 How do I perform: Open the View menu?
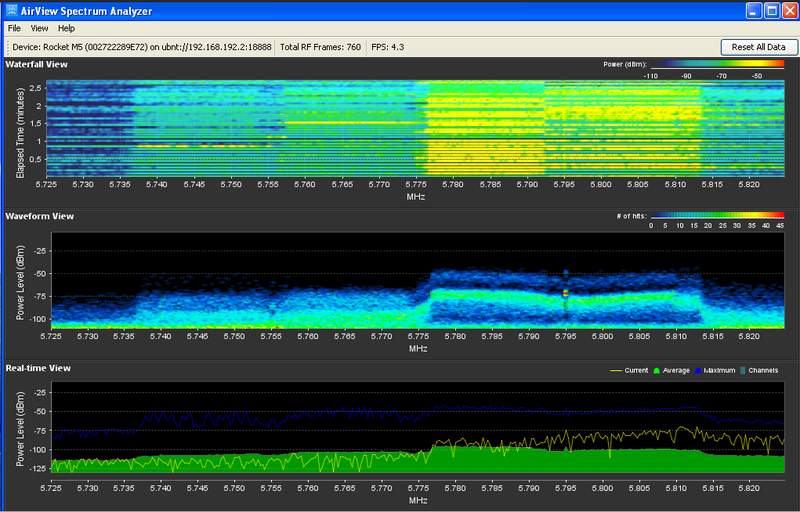point(39,29)
